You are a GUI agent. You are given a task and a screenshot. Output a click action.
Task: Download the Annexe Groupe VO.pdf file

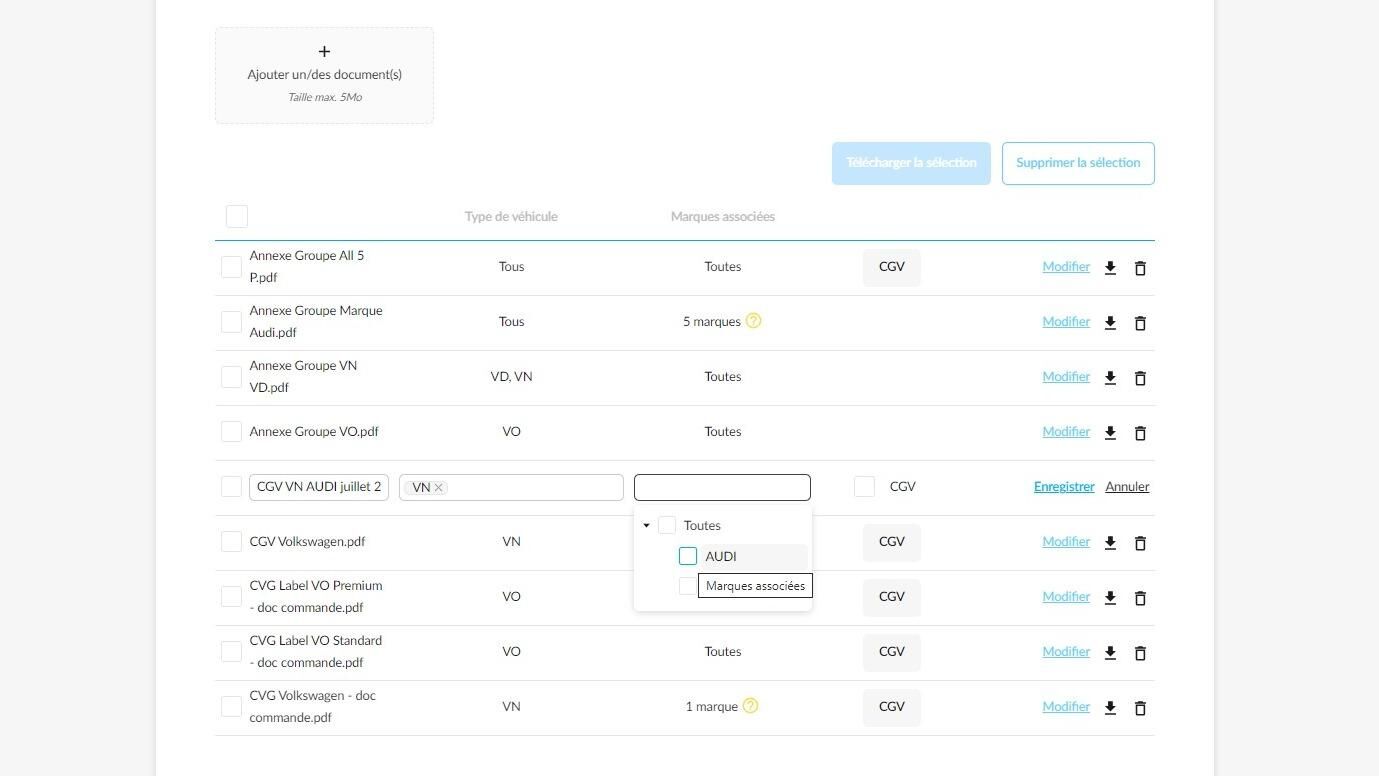point(1110,433)
